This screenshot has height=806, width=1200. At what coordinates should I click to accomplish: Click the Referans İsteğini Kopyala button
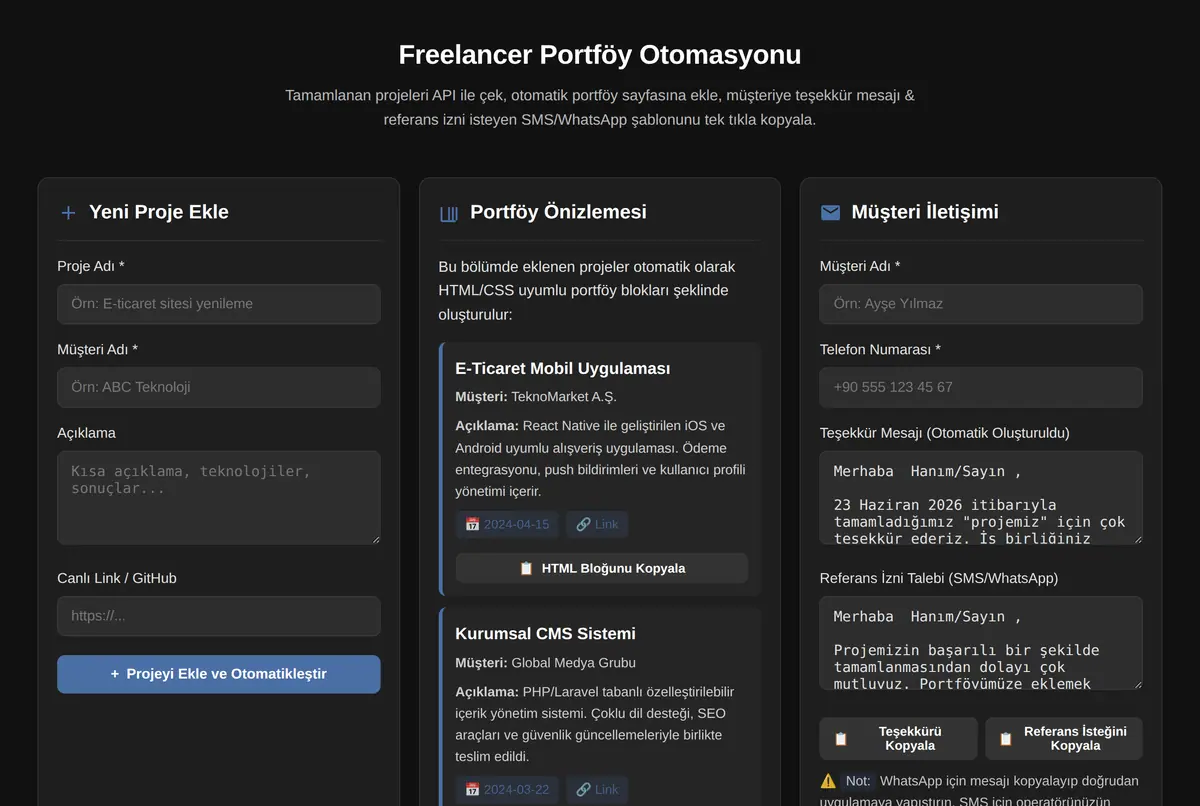pyautogui.click(x=1064, y=739)
